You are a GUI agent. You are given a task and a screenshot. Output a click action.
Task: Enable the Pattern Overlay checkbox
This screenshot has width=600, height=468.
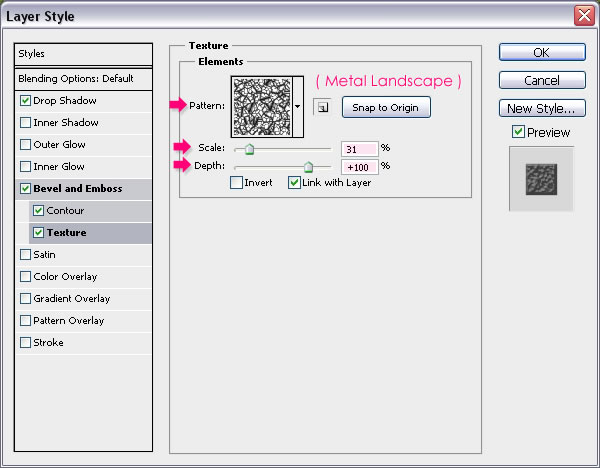[x=25, y=320]
